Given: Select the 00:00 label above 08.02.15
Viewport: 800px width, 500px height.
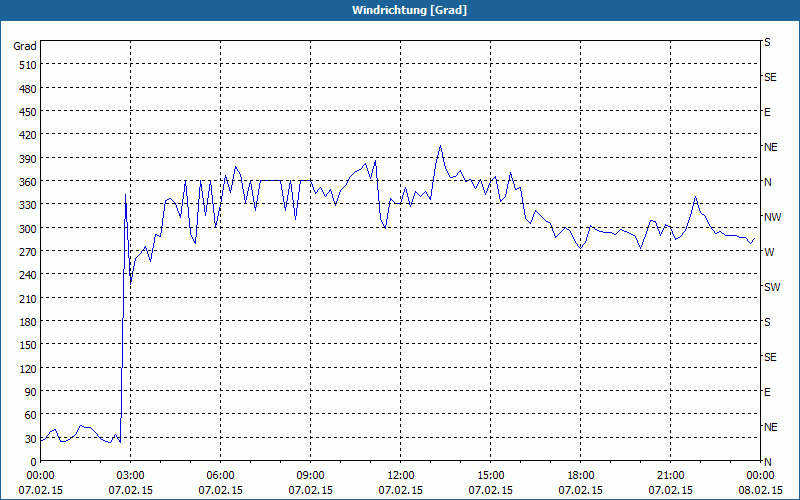Looking at the screenshot, I should pos(760,476).
